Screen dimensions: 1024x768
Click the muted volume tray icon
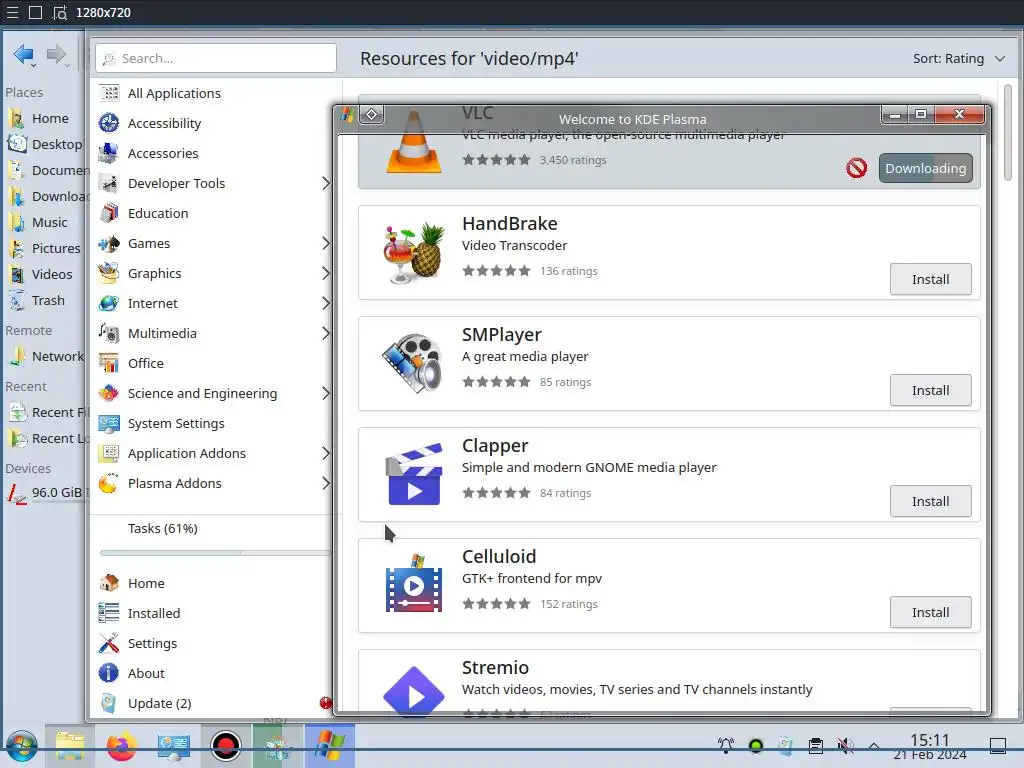pos(845,745)
